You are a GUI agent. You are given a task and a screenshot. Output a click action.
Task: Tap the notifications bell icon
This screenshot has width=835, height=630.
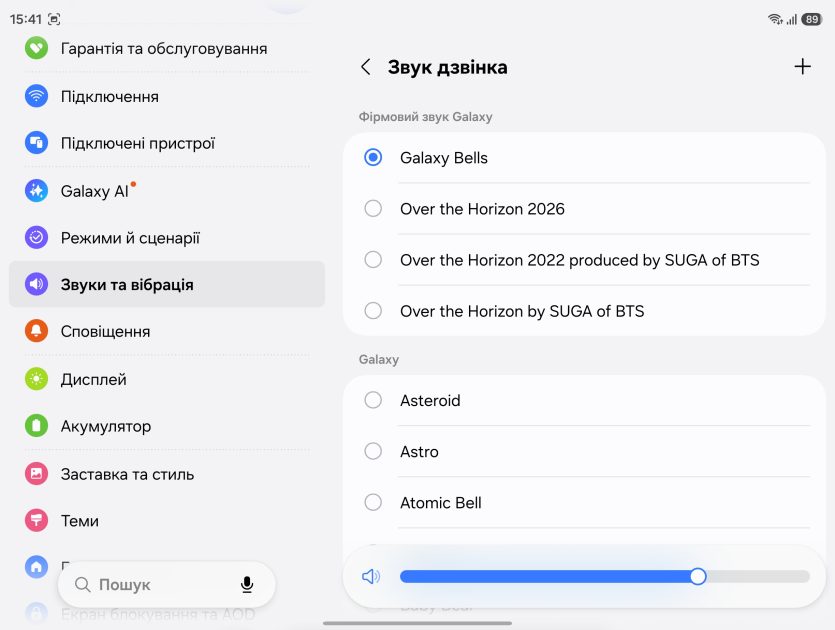[36, 331]
